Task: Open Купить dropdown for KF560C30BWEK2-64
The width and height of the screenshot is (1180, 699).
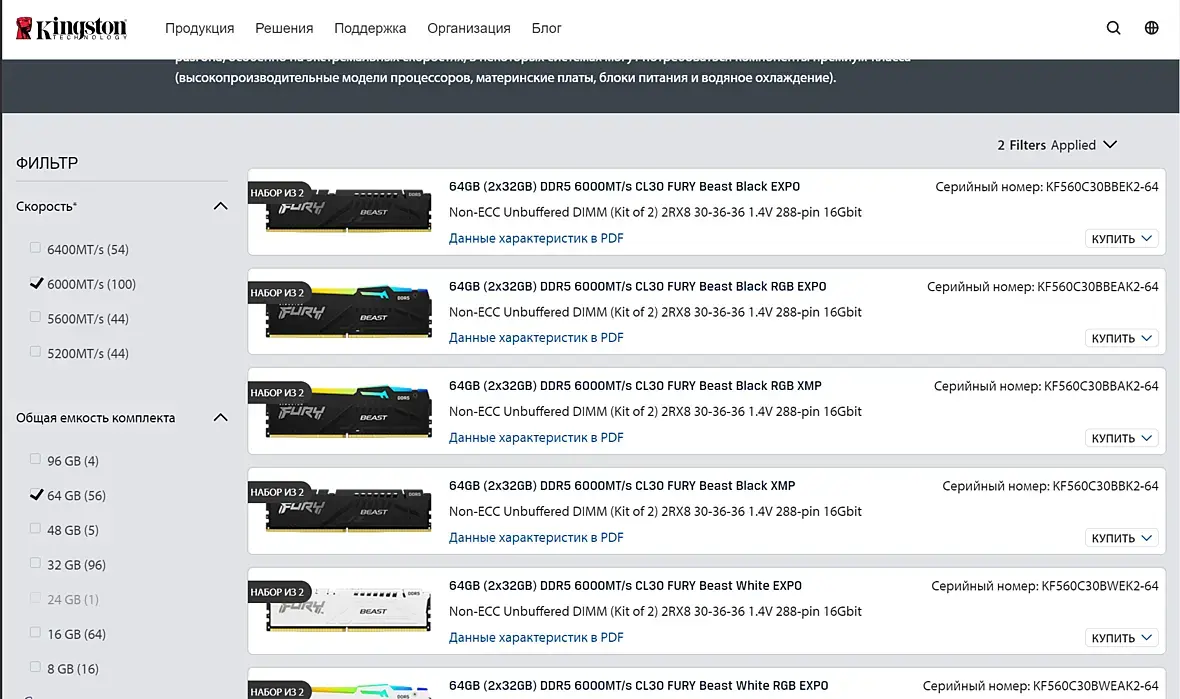Action: coord(1121,638)
